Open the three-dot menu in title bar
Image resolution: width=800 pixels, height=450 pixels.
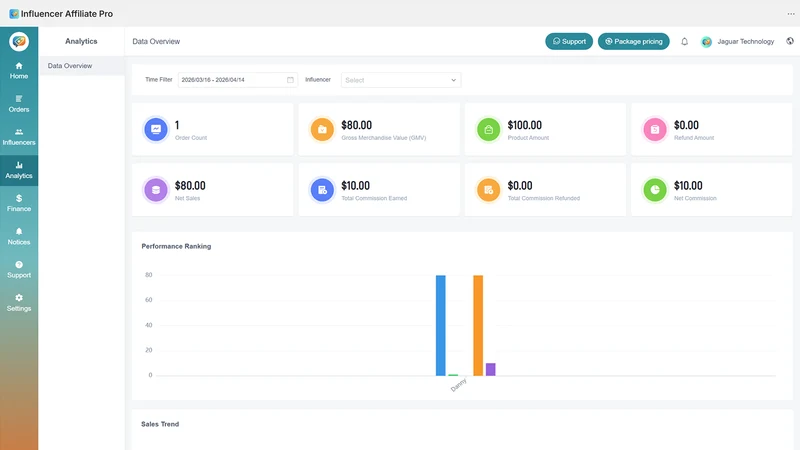coord(790,14)
